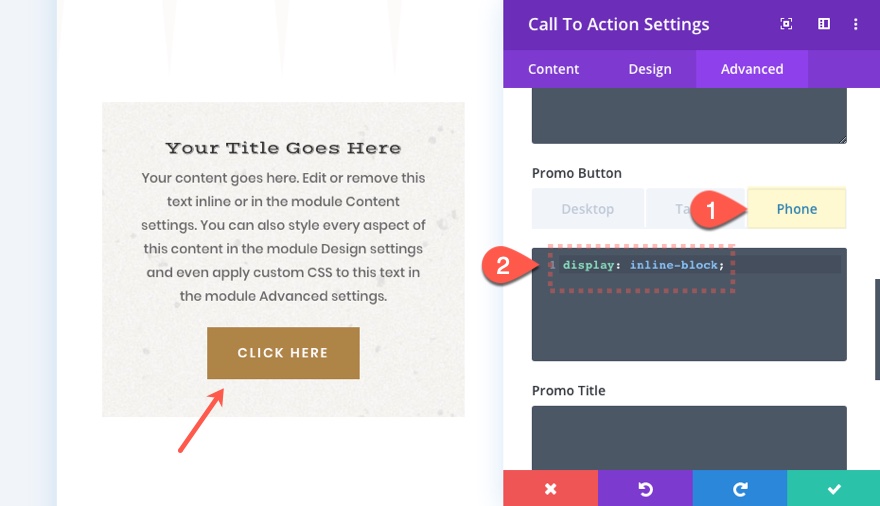Snap settings modal to sidebar icon
The height and width of the screenshot is (506, 880).
tap(824, 24)
